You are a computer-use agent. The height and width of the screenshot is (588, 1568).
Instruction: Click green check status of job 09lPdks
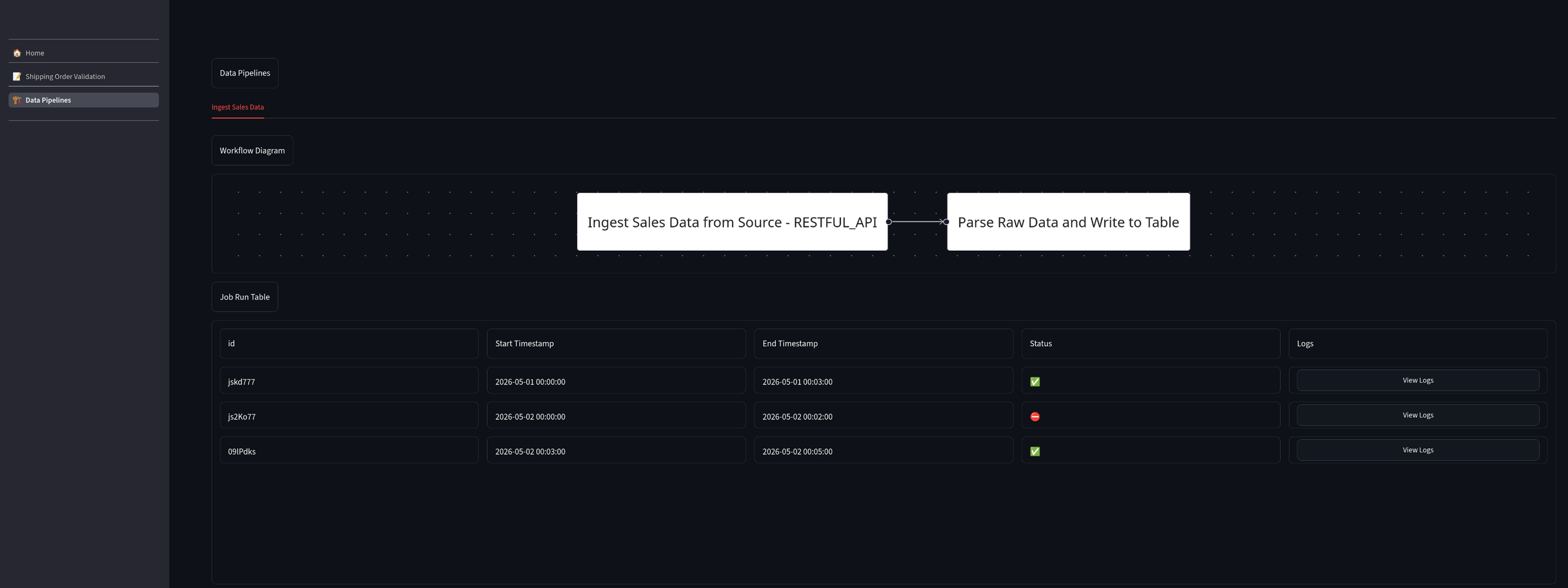1035,451
